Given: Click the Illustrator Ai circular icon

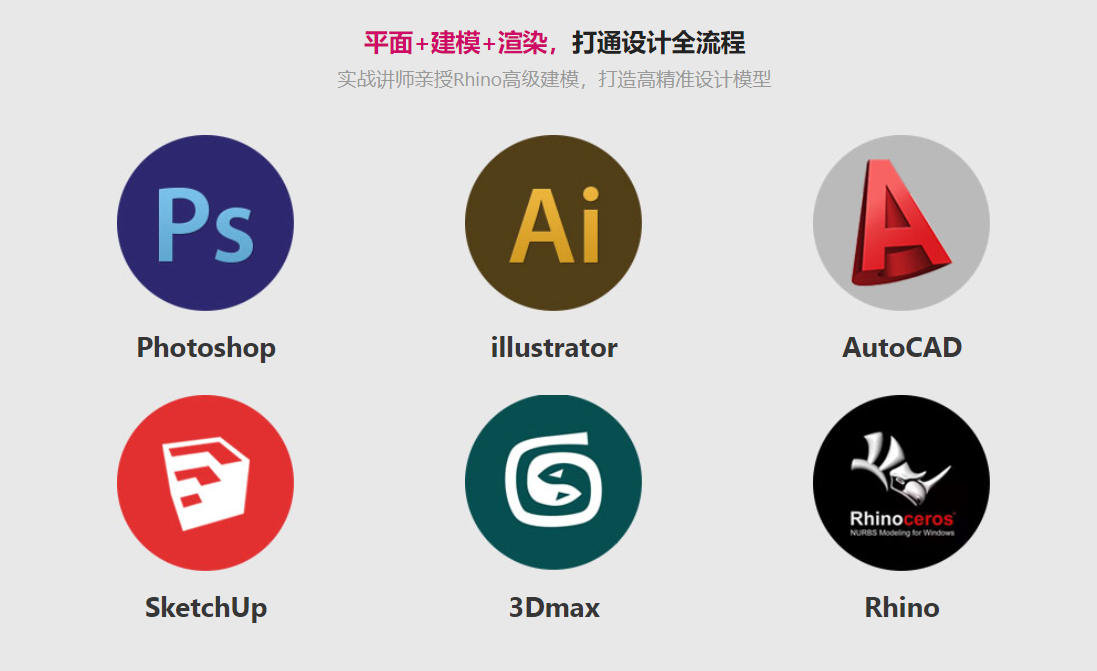Looking at the screenshot, I should click(553, 223).
